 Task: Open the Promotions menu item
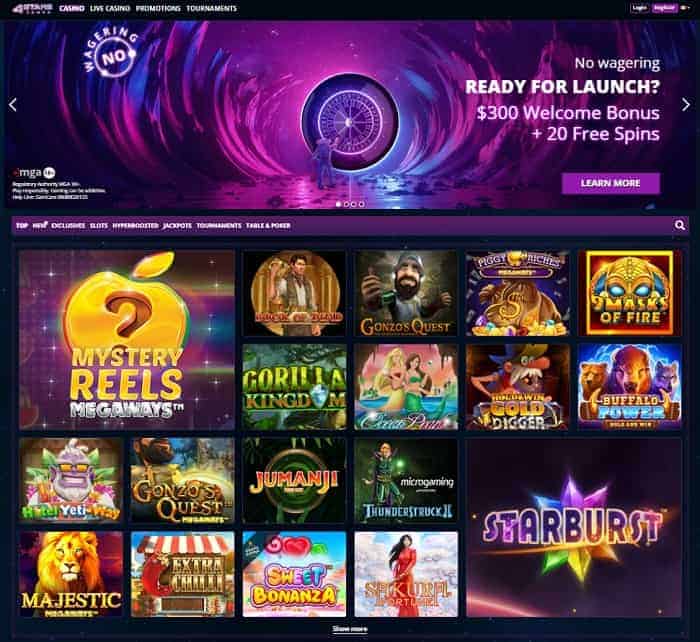pos(158,8)
